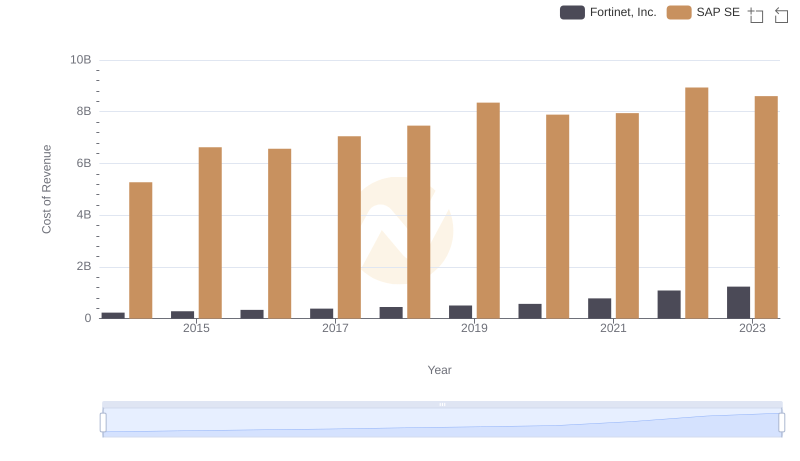Click the SAP SE bar for 2015
This screenshot has height=461, width=800.
(210, 233)
